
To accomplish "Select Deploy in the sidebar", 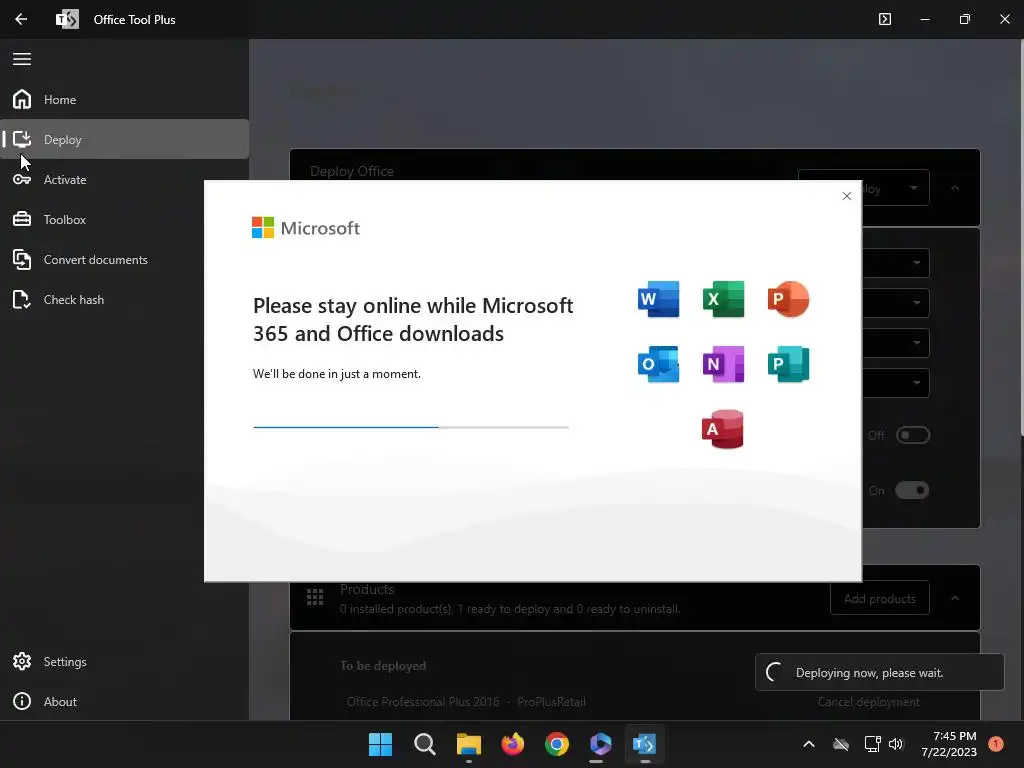I will tap(124, 139).
